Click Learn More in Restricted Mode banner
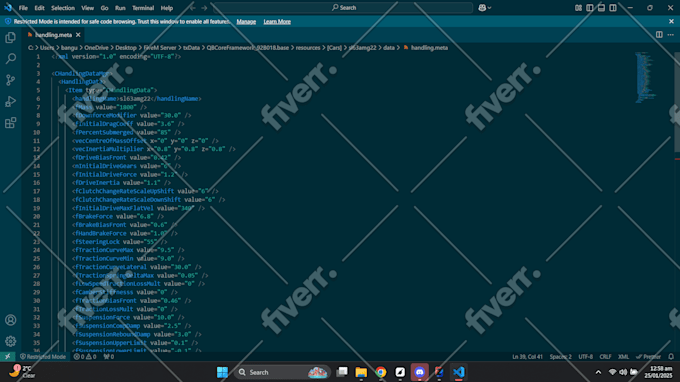The height and width of the screenshot is (382, 680). click(277, 22)
